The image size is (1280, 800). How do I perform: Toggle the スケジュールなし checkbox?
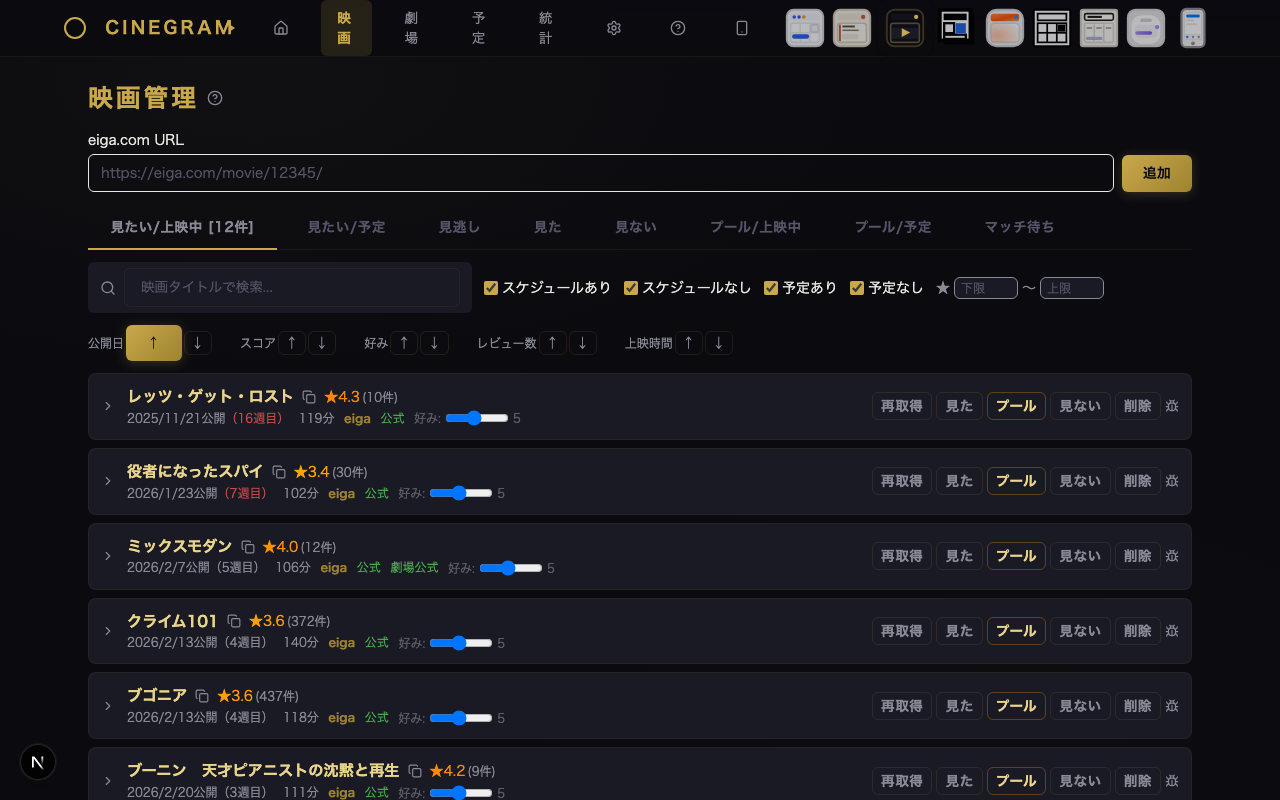tap(631, 288)
